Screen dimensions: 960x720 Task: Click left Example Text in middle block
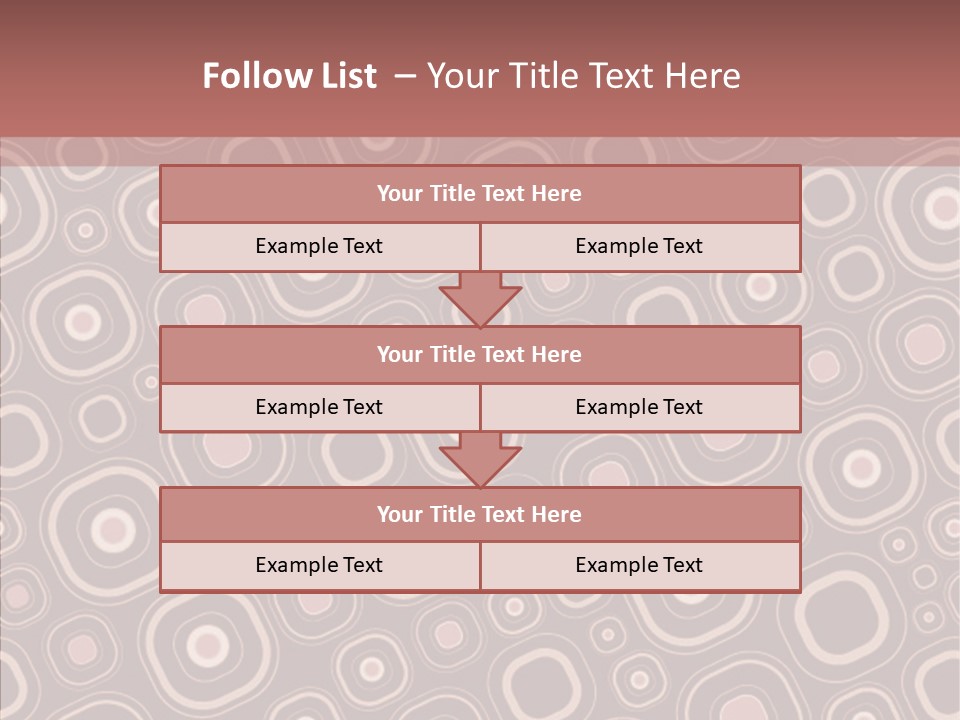click(x=319, y=408)
